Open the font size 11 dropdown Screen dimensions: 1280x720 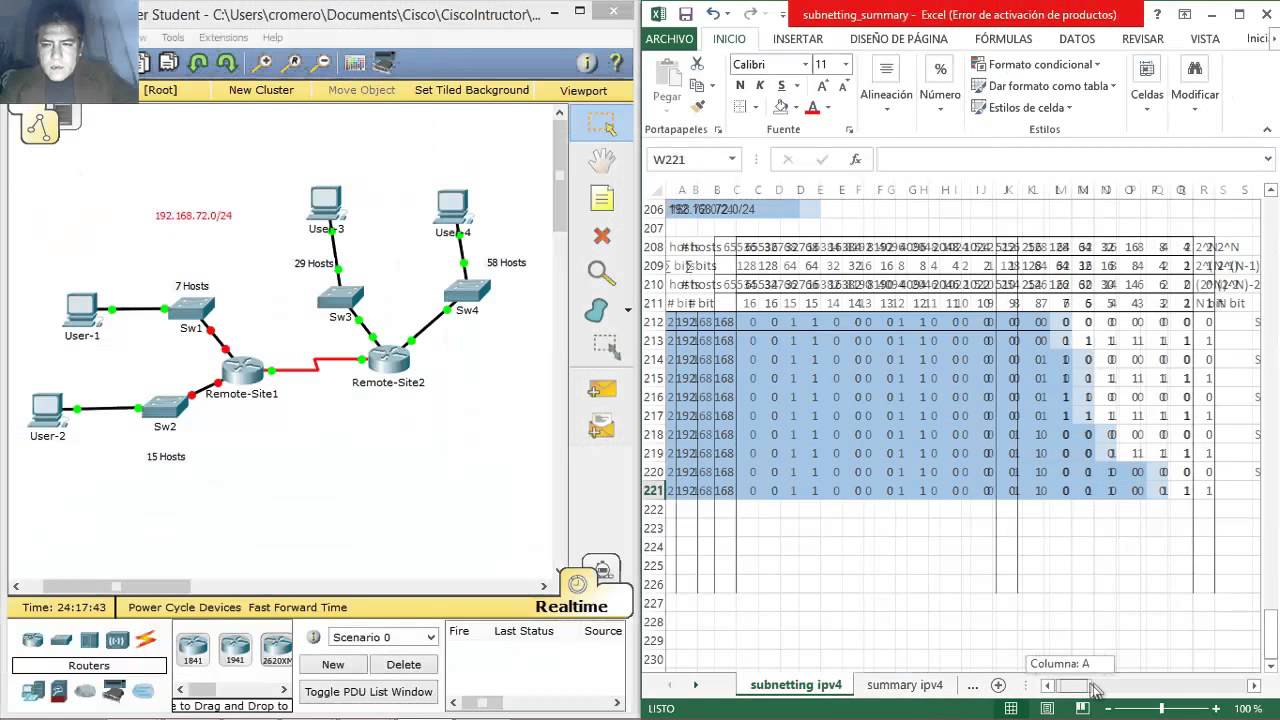click(846, 64)
